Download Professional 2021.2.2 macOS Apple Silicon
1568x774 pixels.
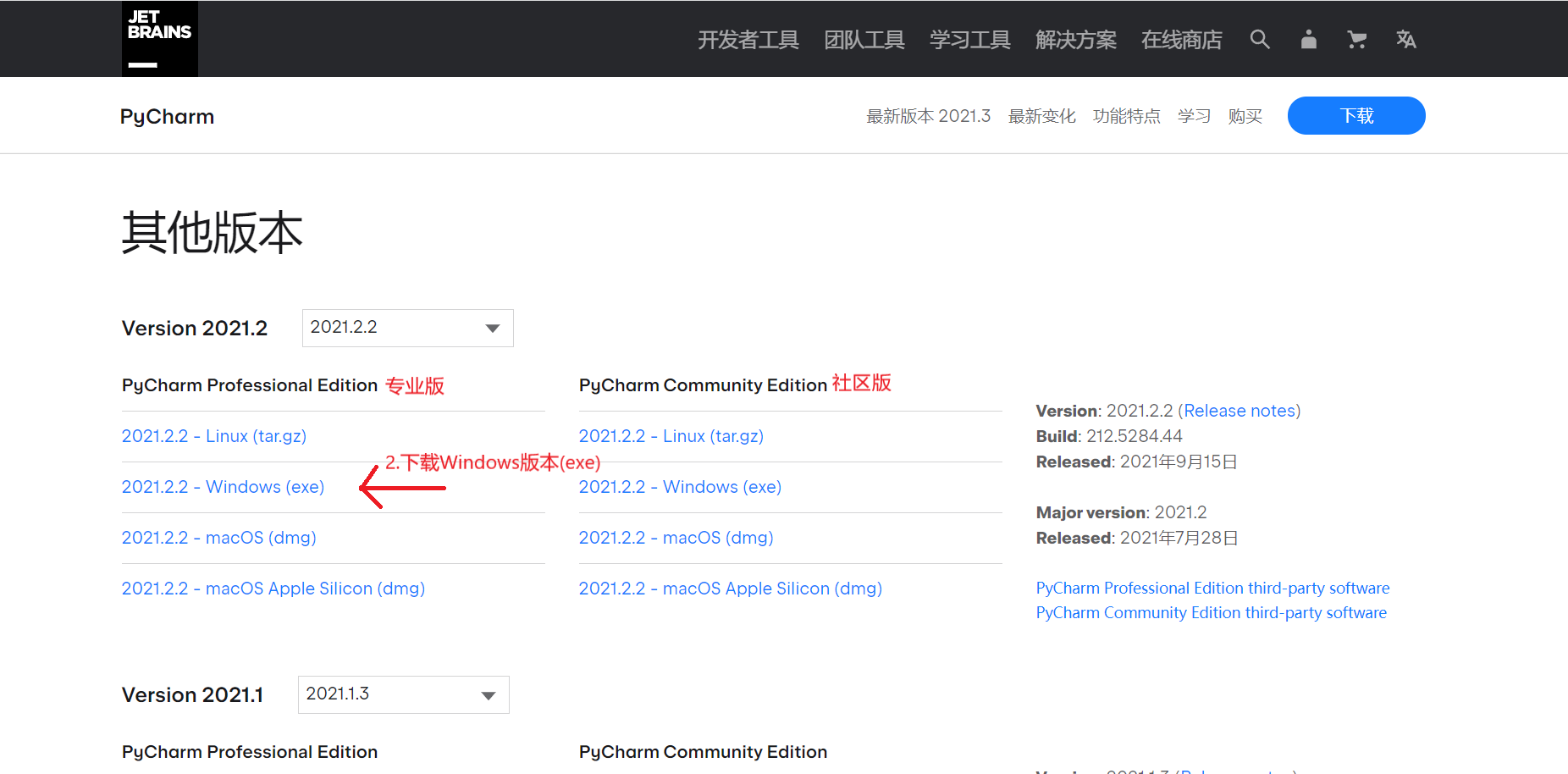pyautogui.click(x=273, y=589)
